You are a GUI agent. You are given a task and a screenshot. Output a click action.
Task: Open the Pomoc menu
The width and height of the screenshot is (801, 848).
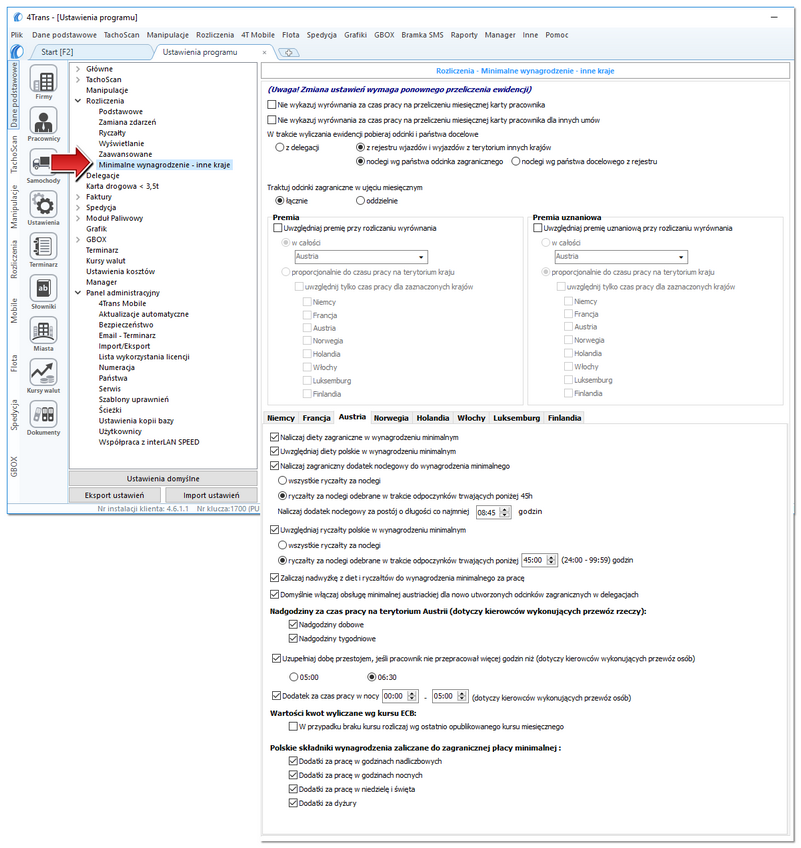(x=557, y=35)
